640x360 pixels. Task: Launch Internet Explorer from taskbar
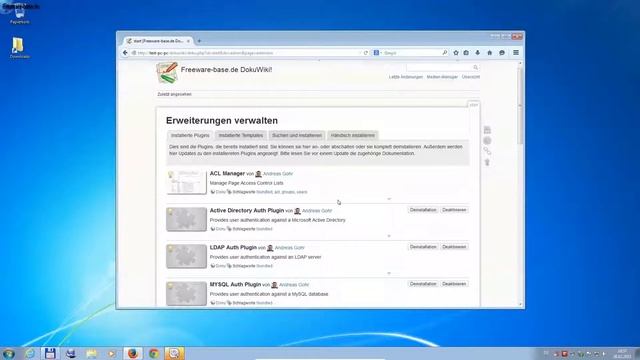click(x=30, y=353)
